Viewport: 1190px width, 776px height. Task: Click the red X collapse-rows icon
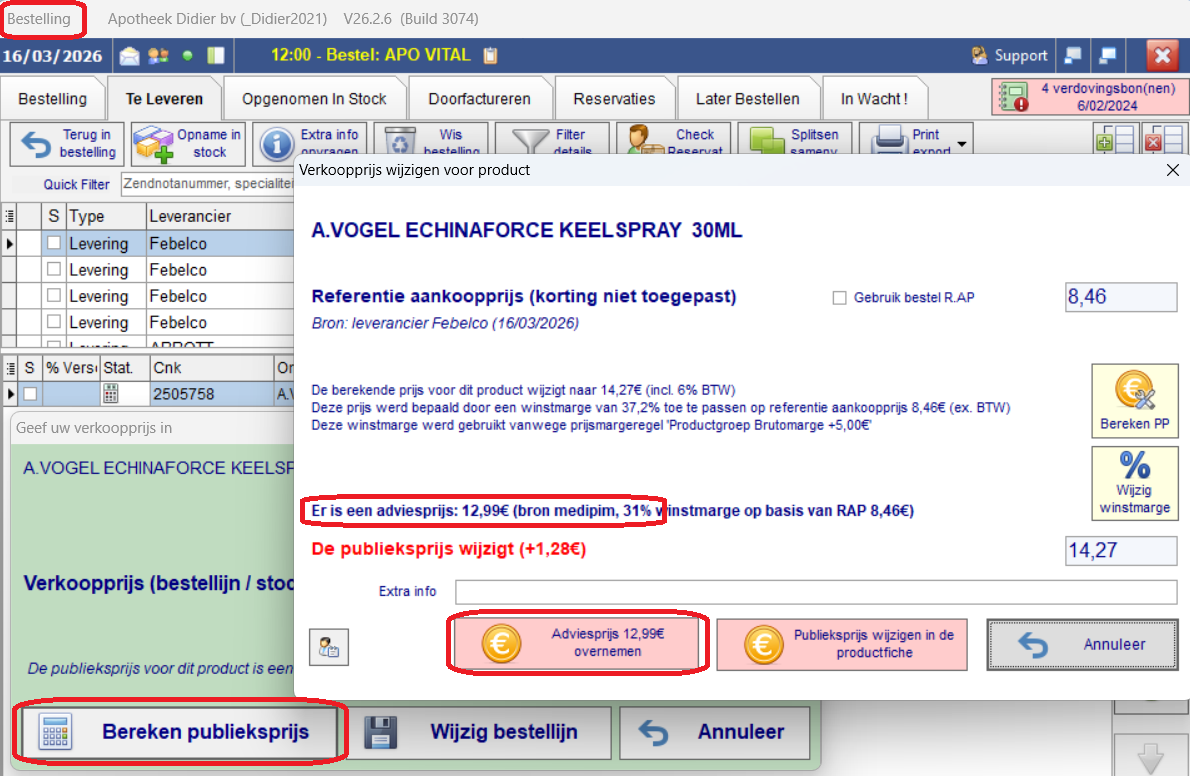1163,140
